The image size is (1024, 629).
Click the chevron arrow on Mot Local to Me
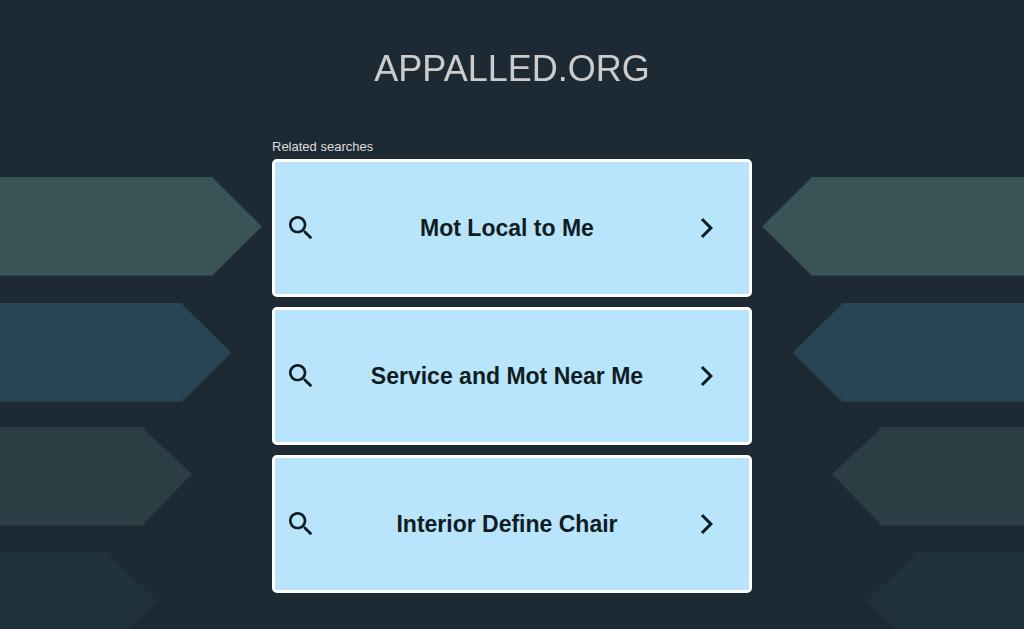point(706,228)
